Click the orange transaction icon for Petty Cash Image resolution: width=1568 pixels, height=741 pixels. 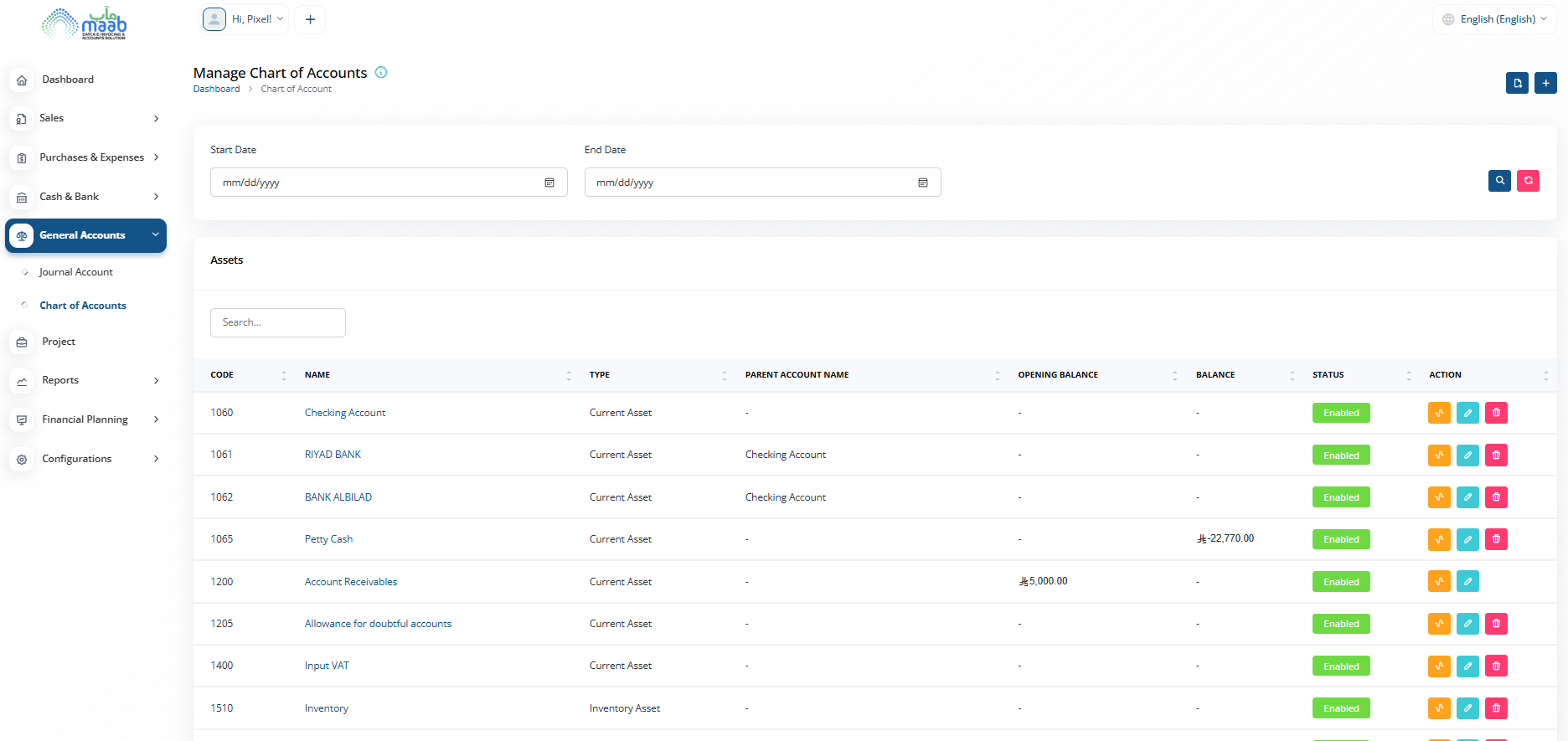1439,539
